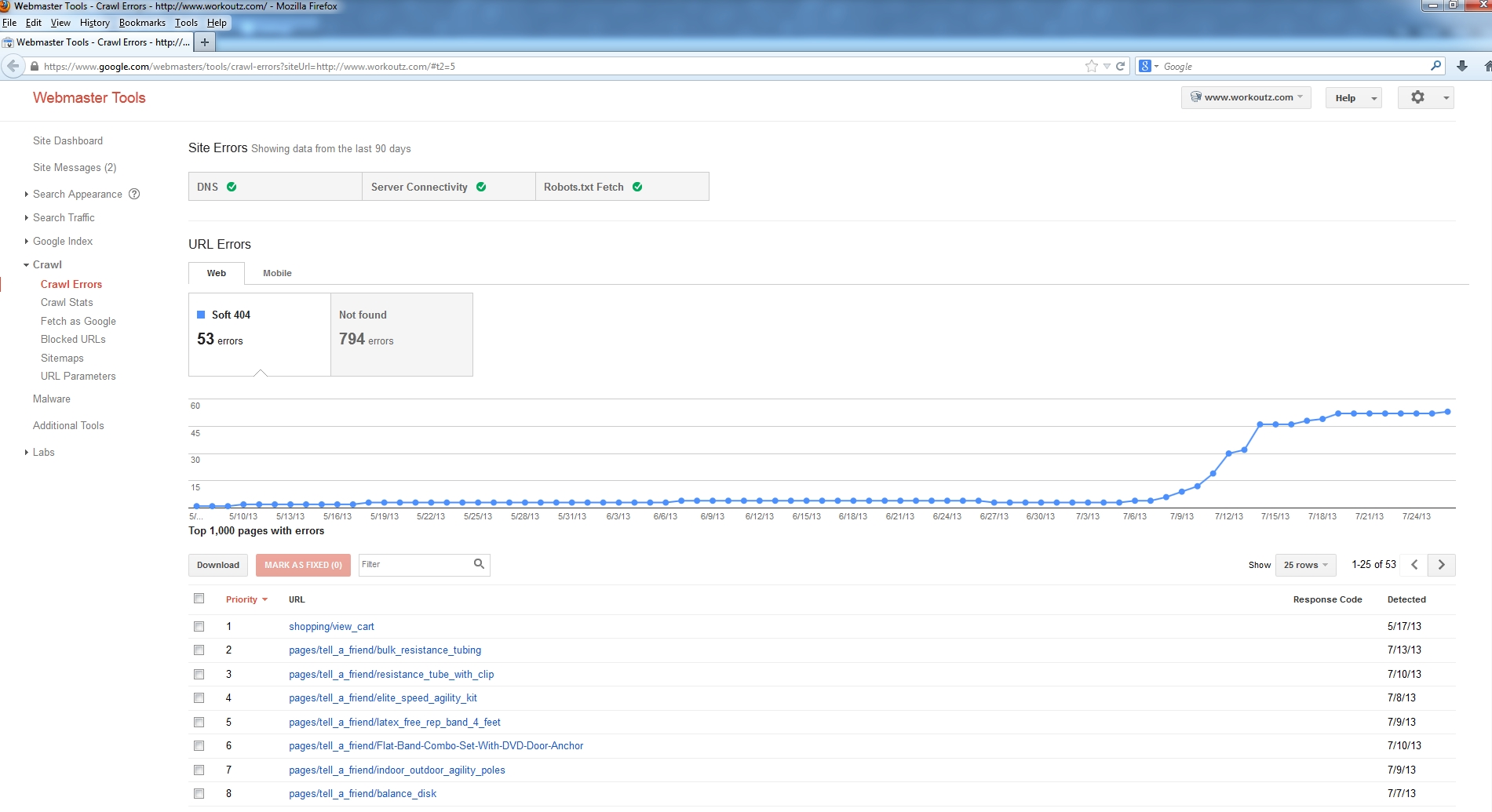The width and height of the screenshot is (1492, 812).
Task: Sort by the Priority column header
Action: click(x=246, y=599)
